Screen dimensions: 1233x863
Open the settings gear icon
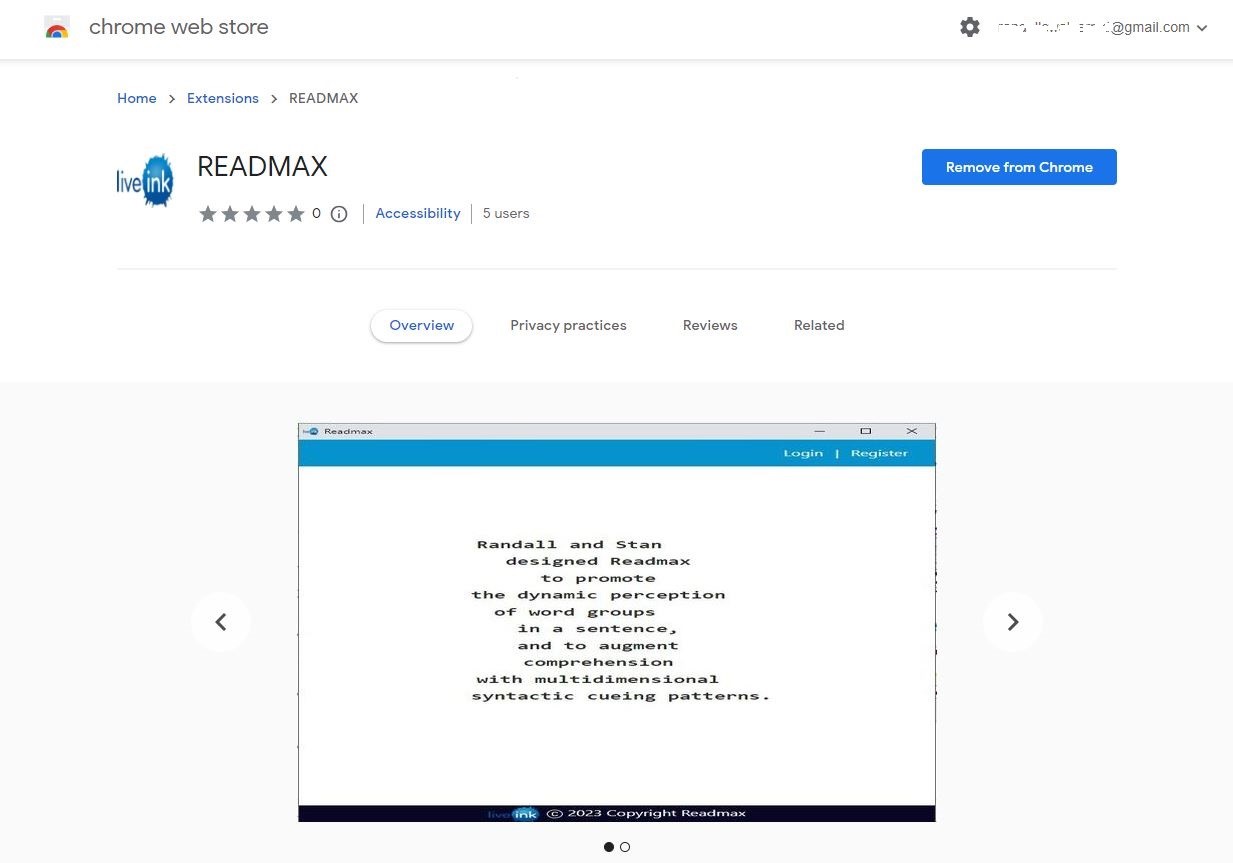point(969,27)
